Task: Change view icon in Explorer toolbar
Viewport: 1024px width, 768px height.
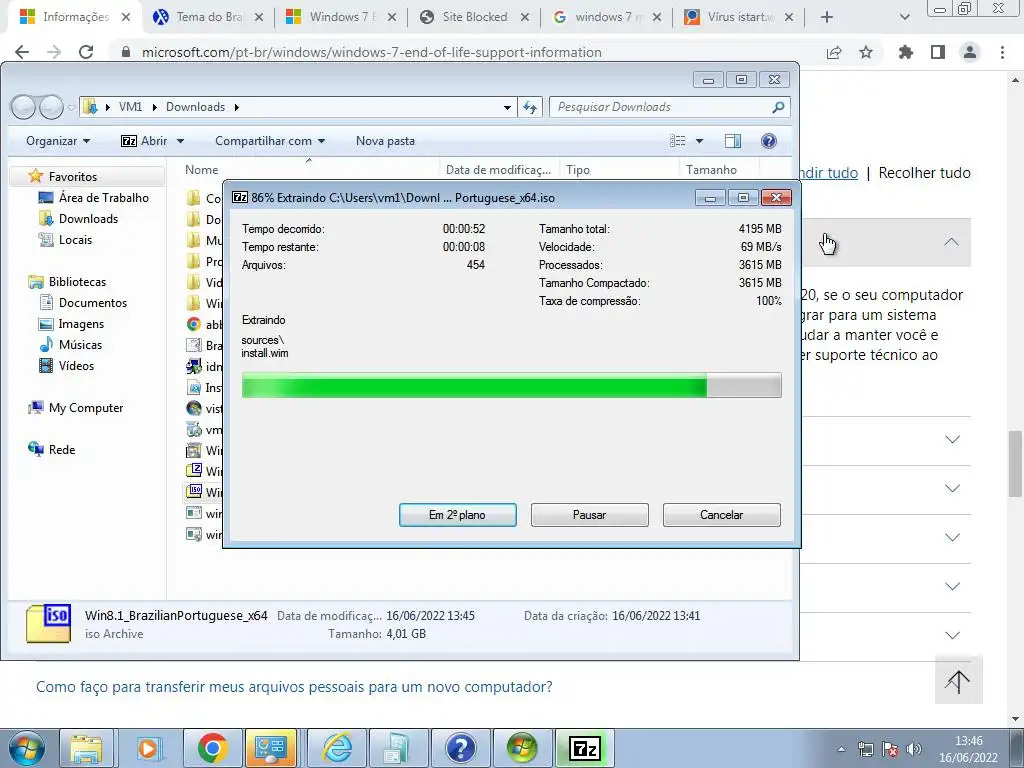Action: tap(678, 141)
